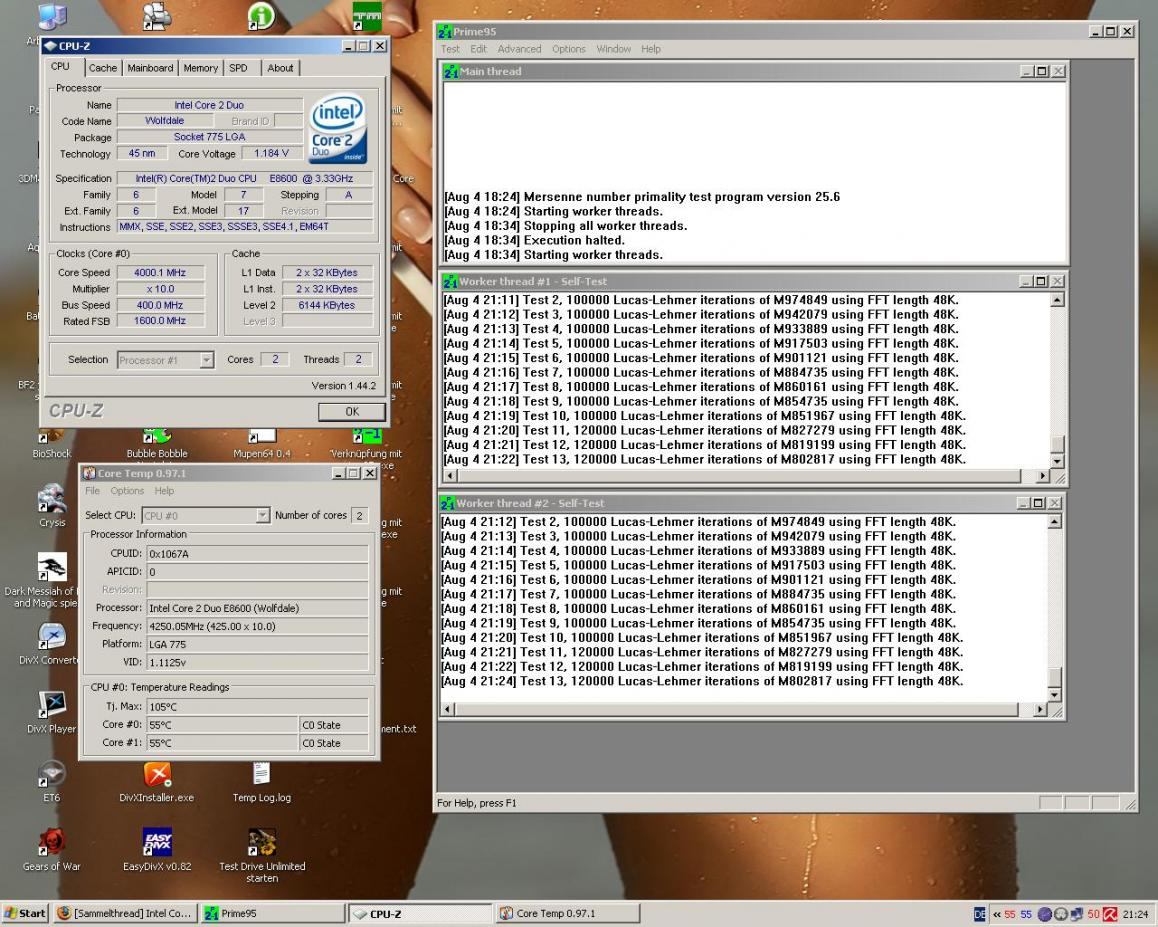Click Worker thread #2 scroll down arrow
This screenshot has height=927, width=1158.
[1055, 694]
